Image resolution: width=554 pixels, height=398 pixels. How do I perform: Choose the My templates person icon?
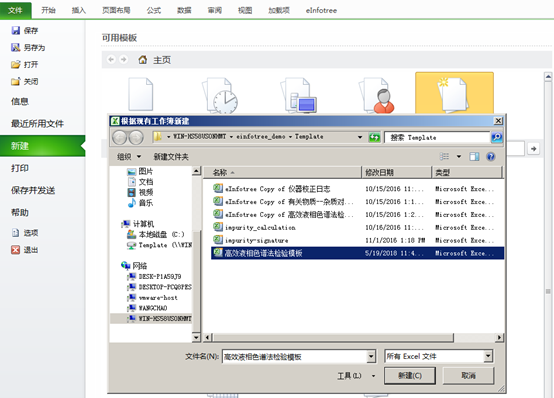pyautogui.click(x=377, y=95)
